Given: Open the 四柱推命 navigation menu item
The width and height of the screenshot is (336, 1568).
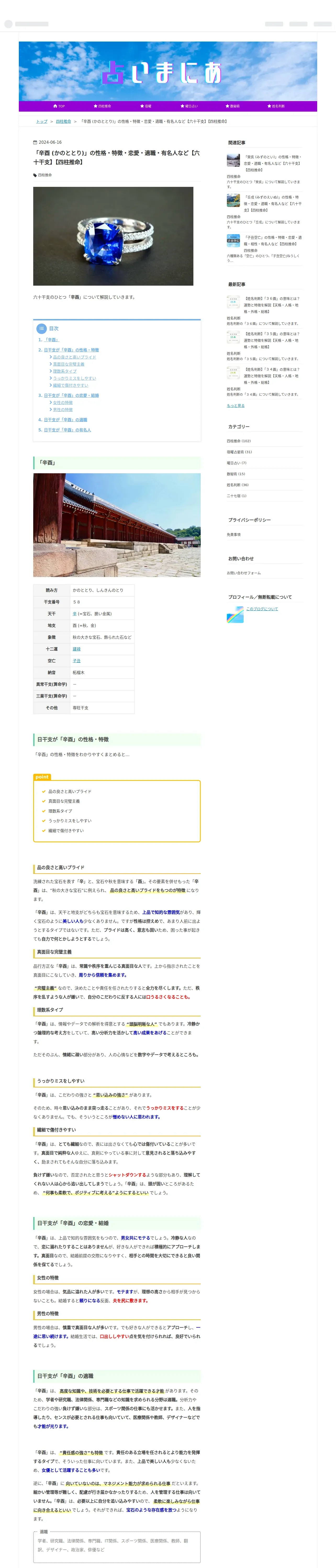Looking at the screenshot, I should [102, 106].
